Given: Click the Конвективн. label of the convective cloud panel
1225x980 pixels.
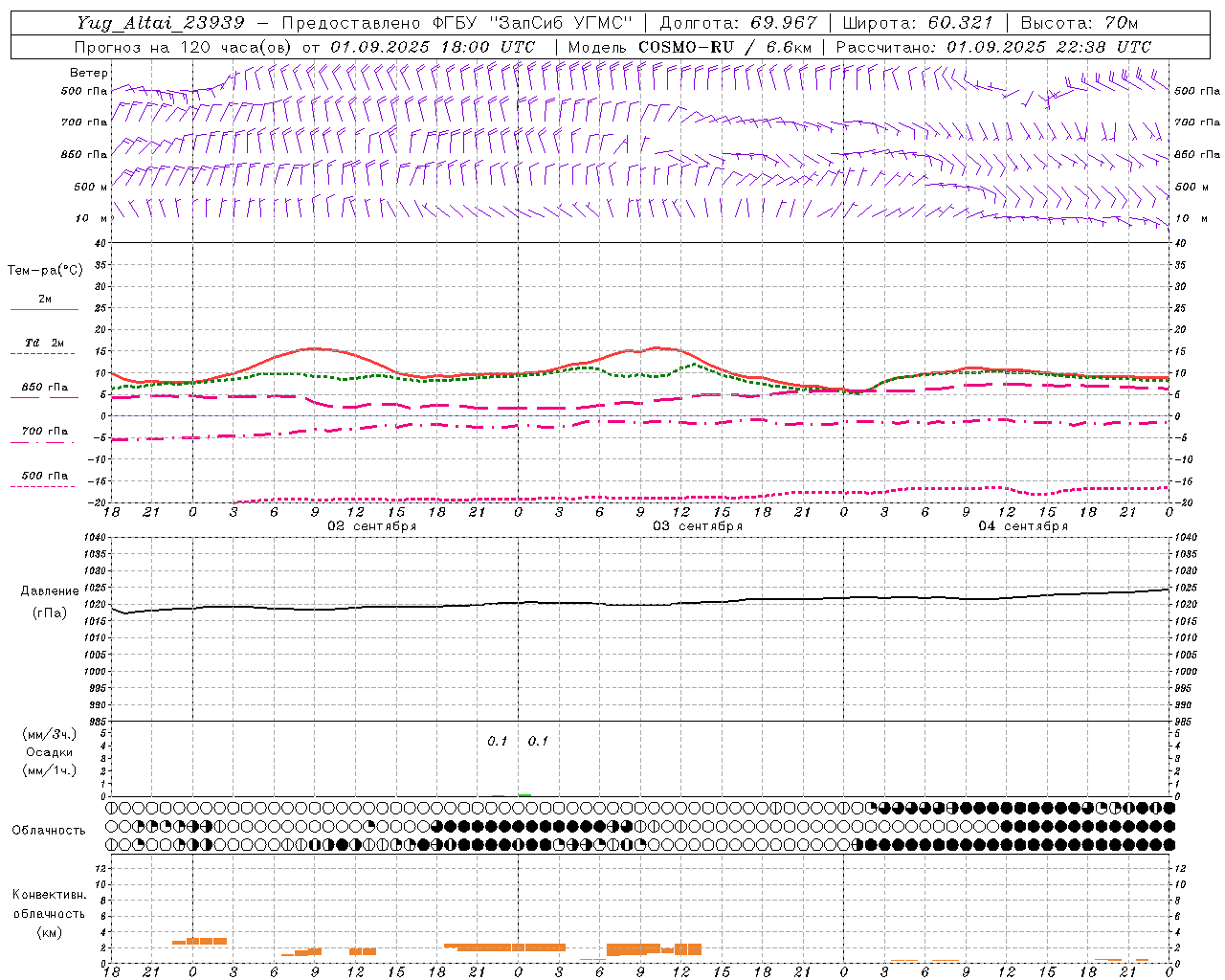Looking at the screenshot, I should (x=49, y=895).
